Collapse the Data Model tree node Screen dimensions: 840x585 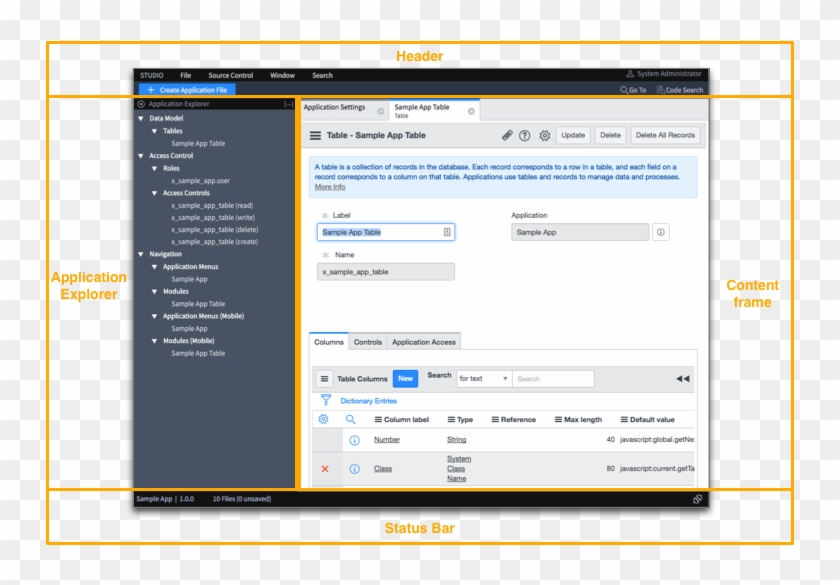tap(141, 118)
